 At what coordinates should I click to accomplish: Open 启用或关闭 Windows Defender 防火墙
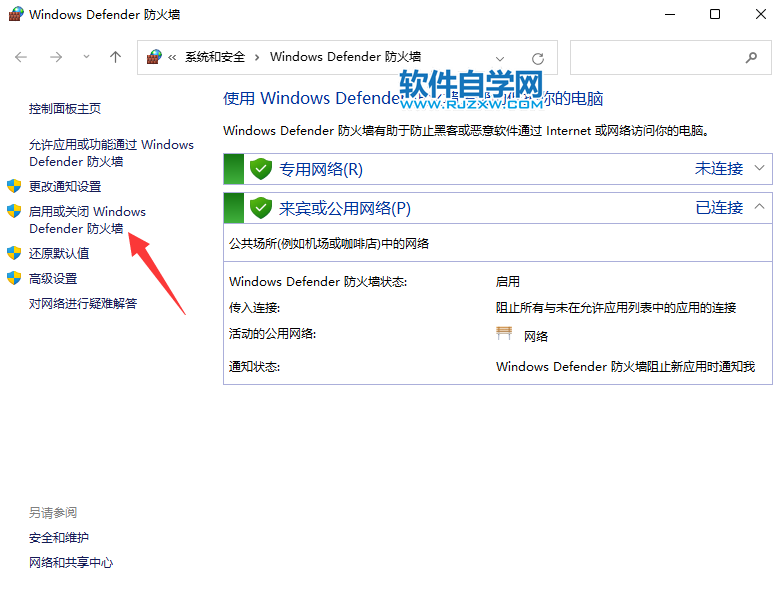click(x=88, y=220)
